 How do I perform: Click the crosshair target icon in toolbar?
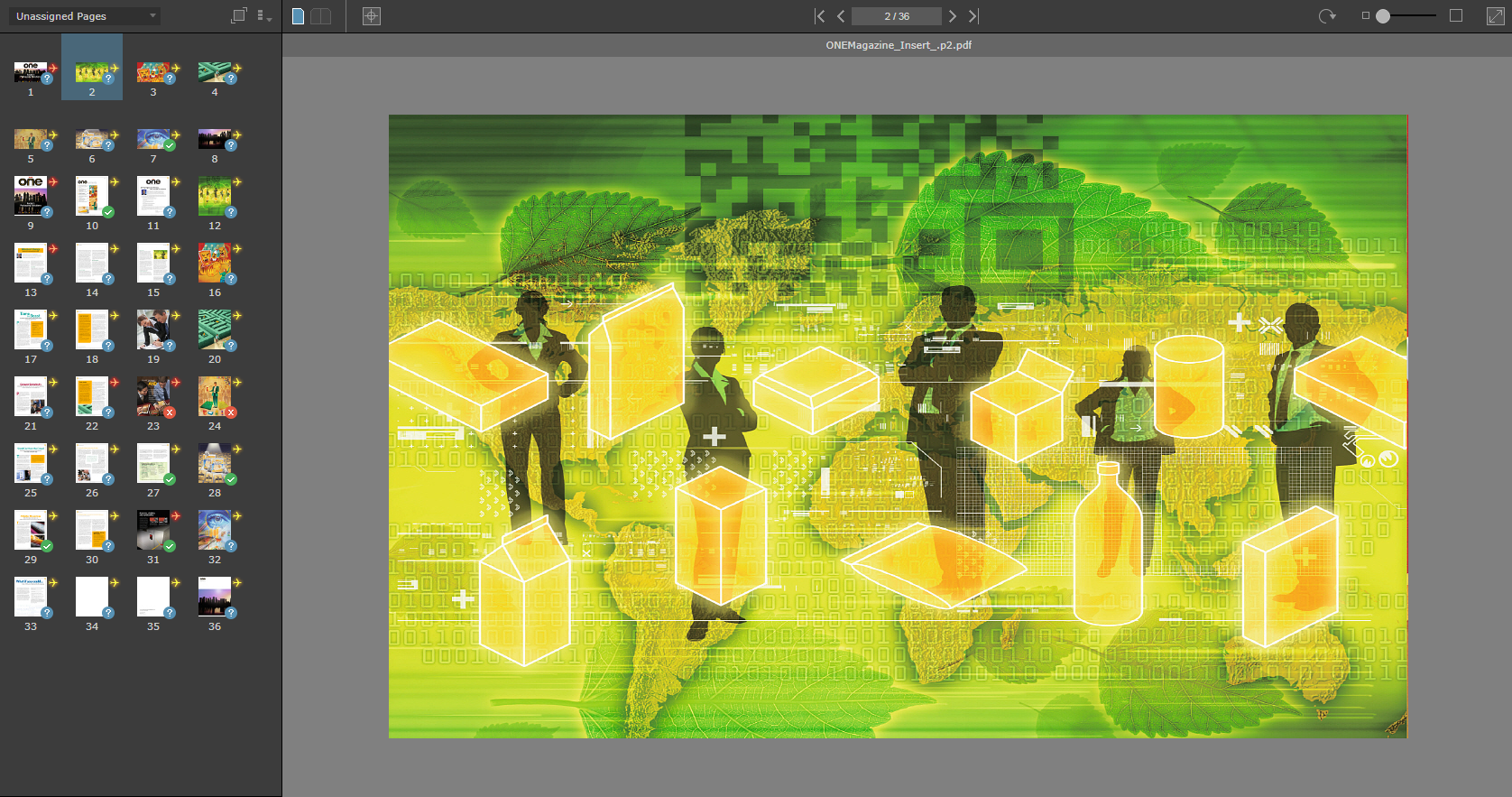pyautogui.click(x=371, y=16)
